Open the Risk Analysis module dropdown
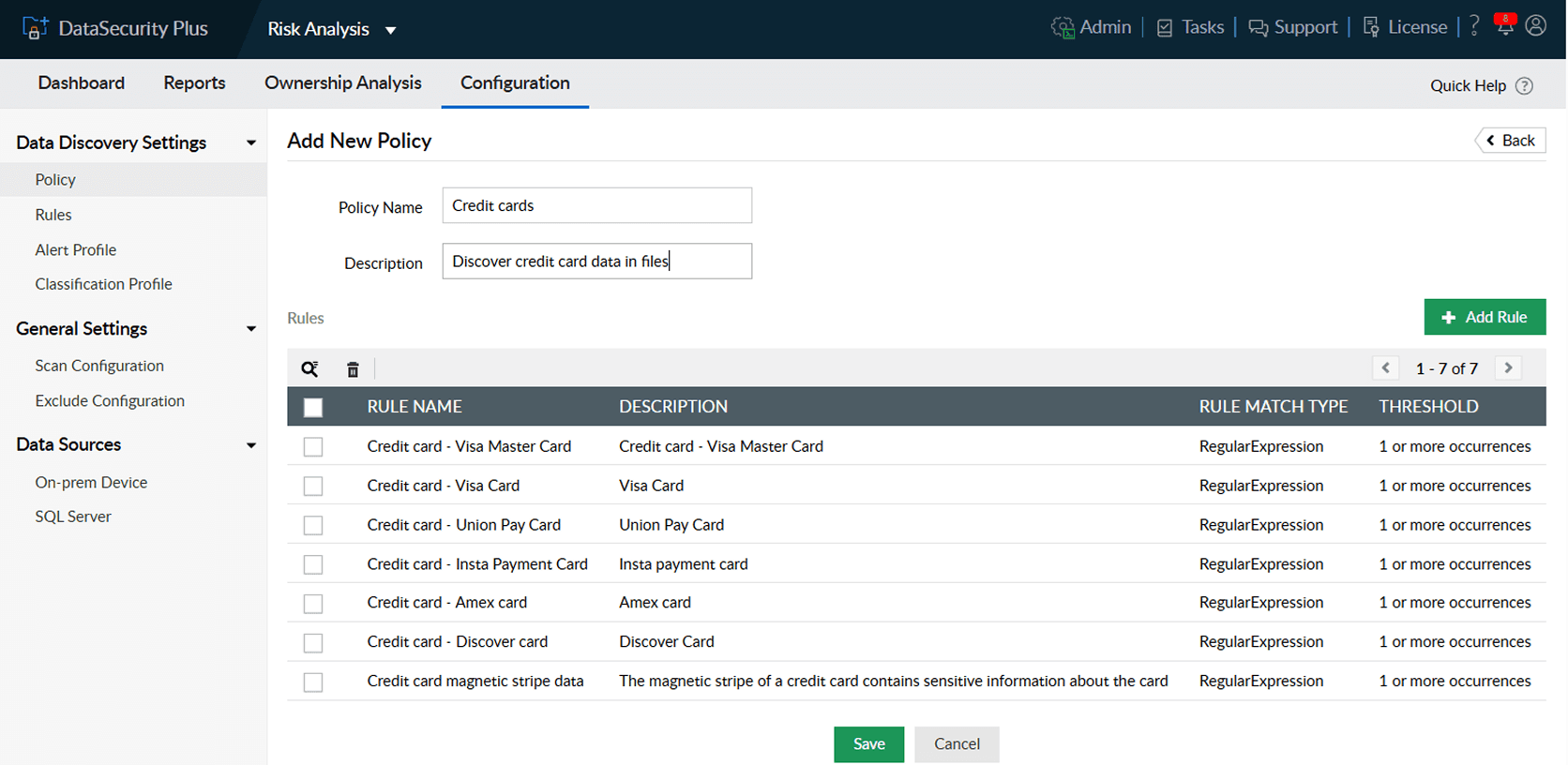The image size is (1568, 765). [x=332, y=29]
